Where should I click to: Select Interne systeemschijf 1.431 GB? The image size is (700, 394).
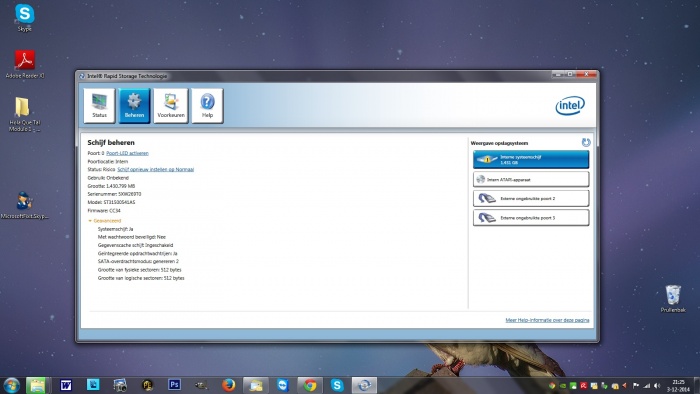531,160
